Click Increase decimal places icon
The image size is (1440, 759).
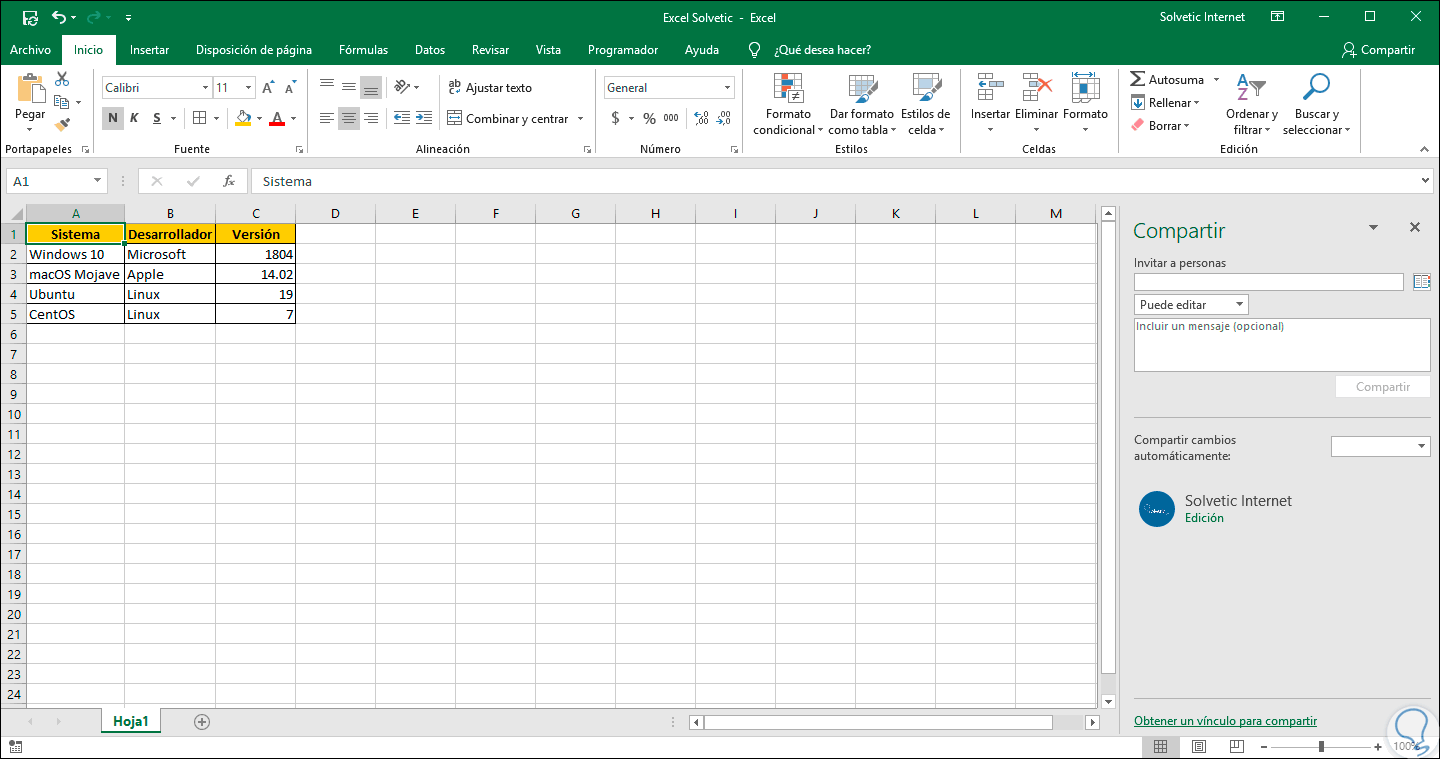click(701, 118)
